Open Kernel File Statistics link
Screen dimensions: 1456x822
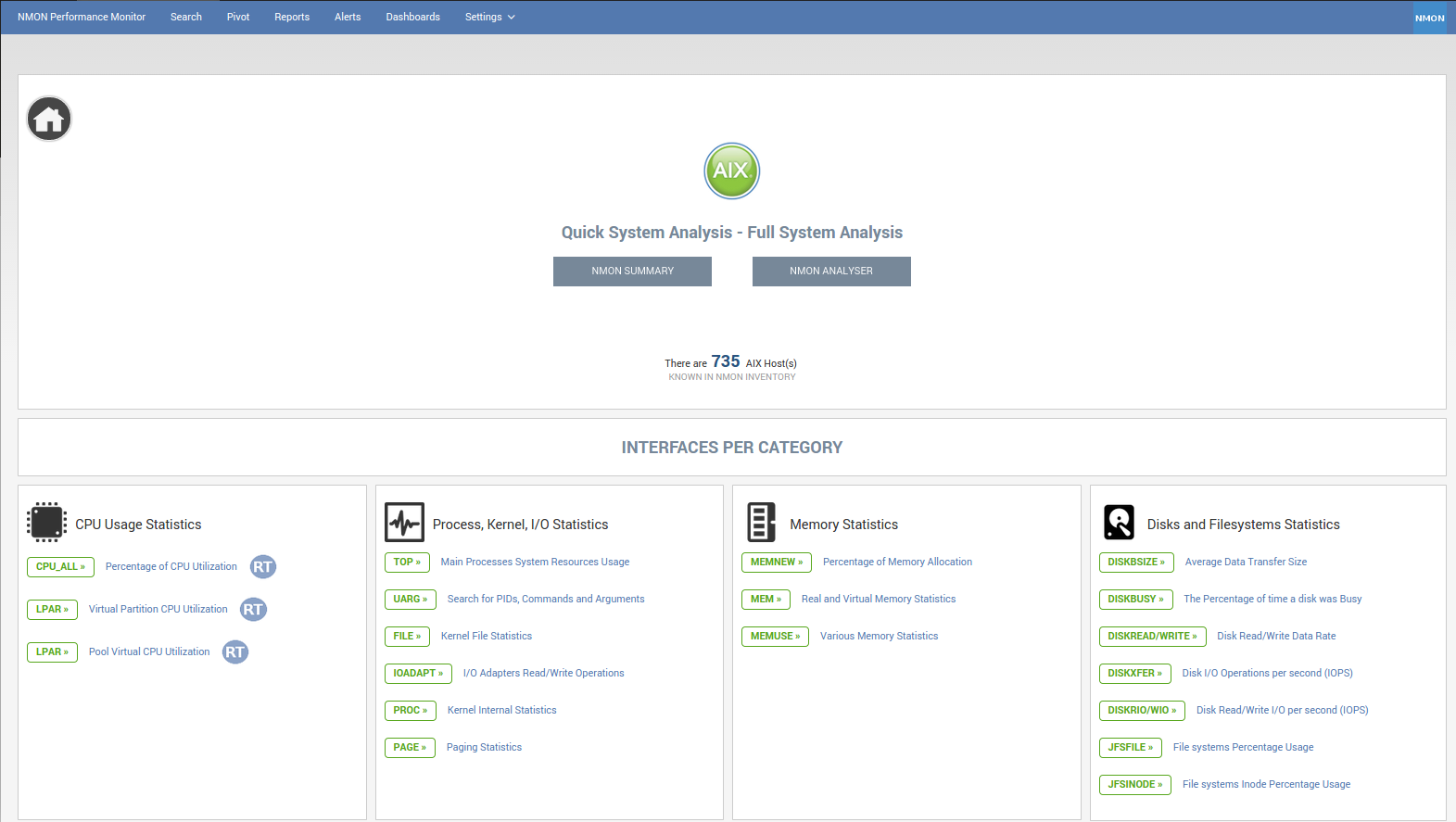click(487, 637)
